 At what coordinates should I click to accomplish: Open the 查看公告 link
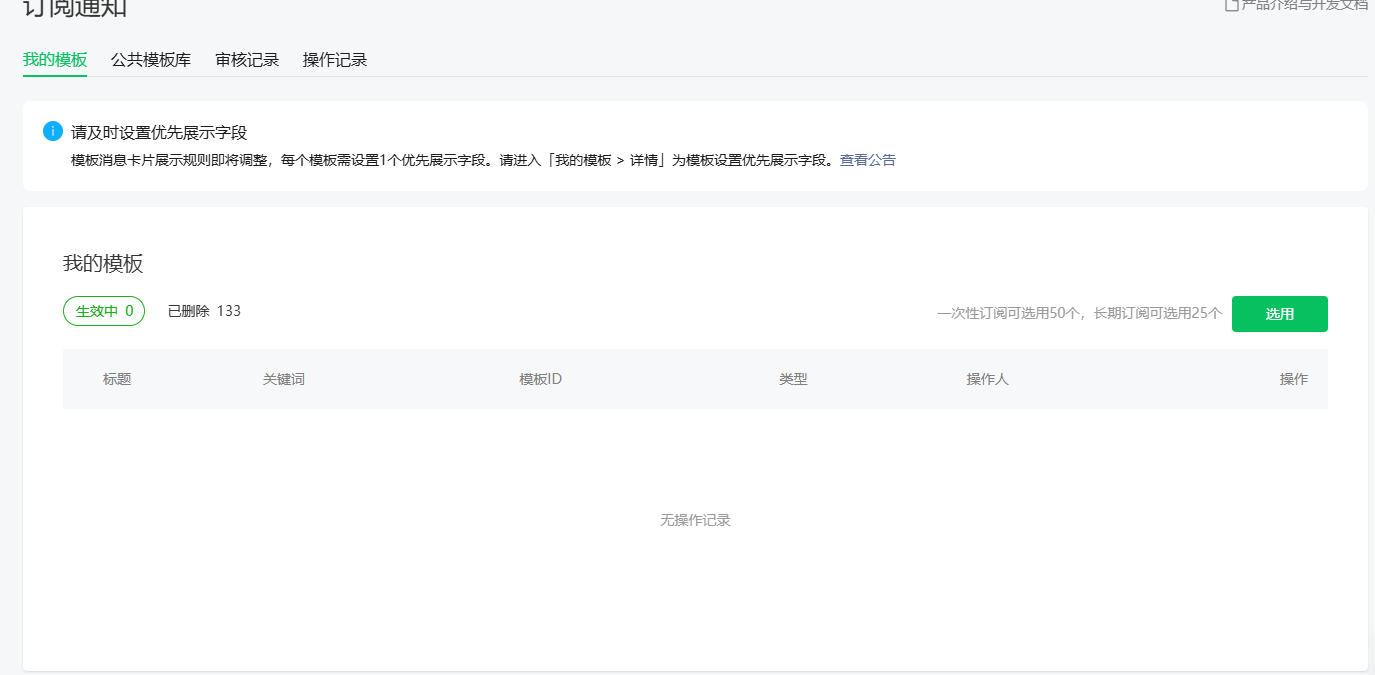point(868,160)
